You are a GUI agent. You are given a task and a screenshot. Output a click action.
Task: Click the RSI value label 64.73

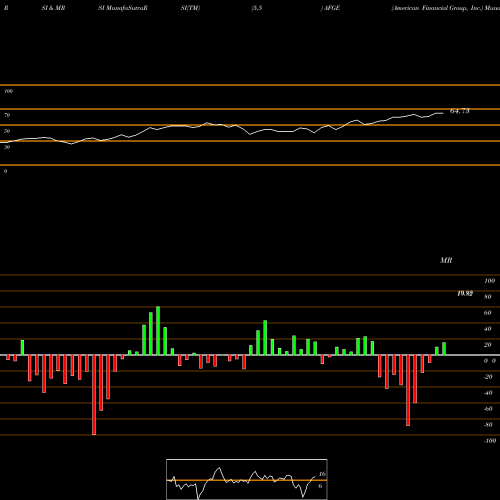pyautogui.click(x=460, y=111)
